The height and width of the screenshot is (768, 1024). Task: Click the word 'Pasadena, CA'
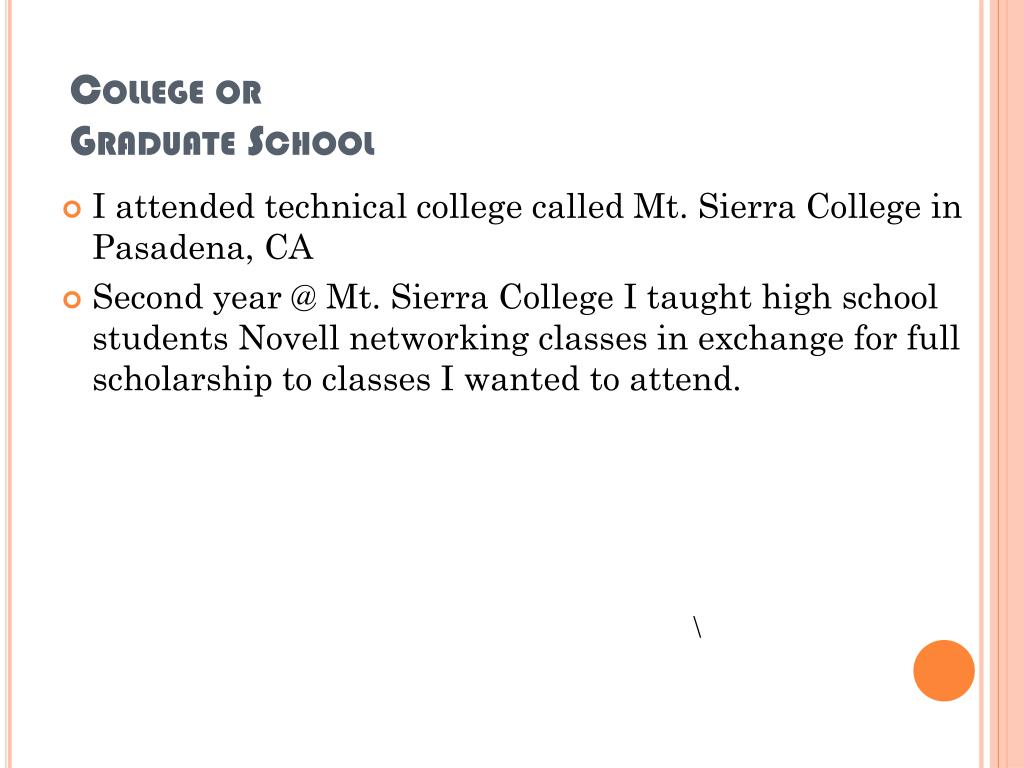click(202, 248)
